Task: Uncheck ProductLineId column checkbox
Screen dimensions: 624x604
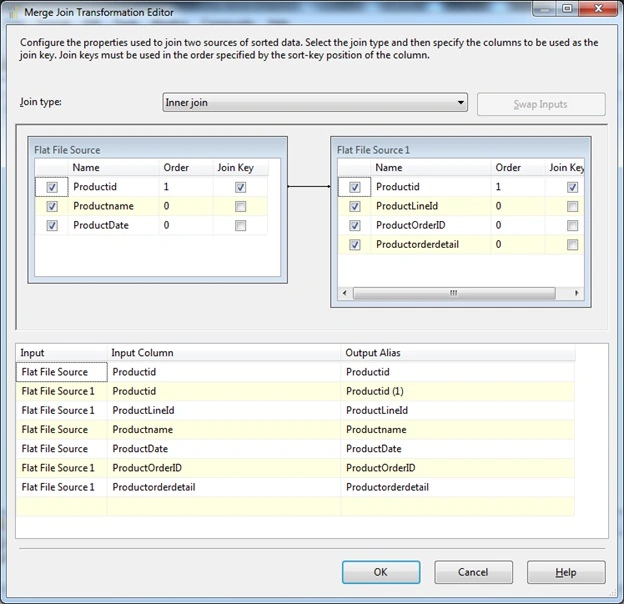Action: click(355, 206)
